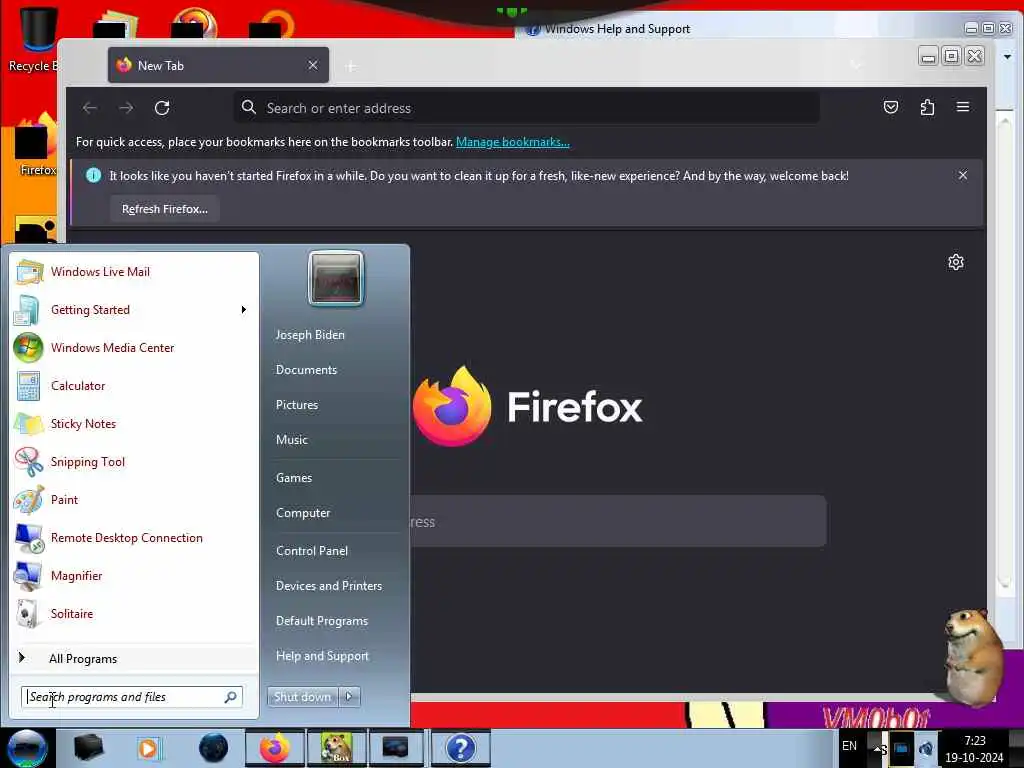
Task: Close the New Tab tab
Action: pos(313,65)
